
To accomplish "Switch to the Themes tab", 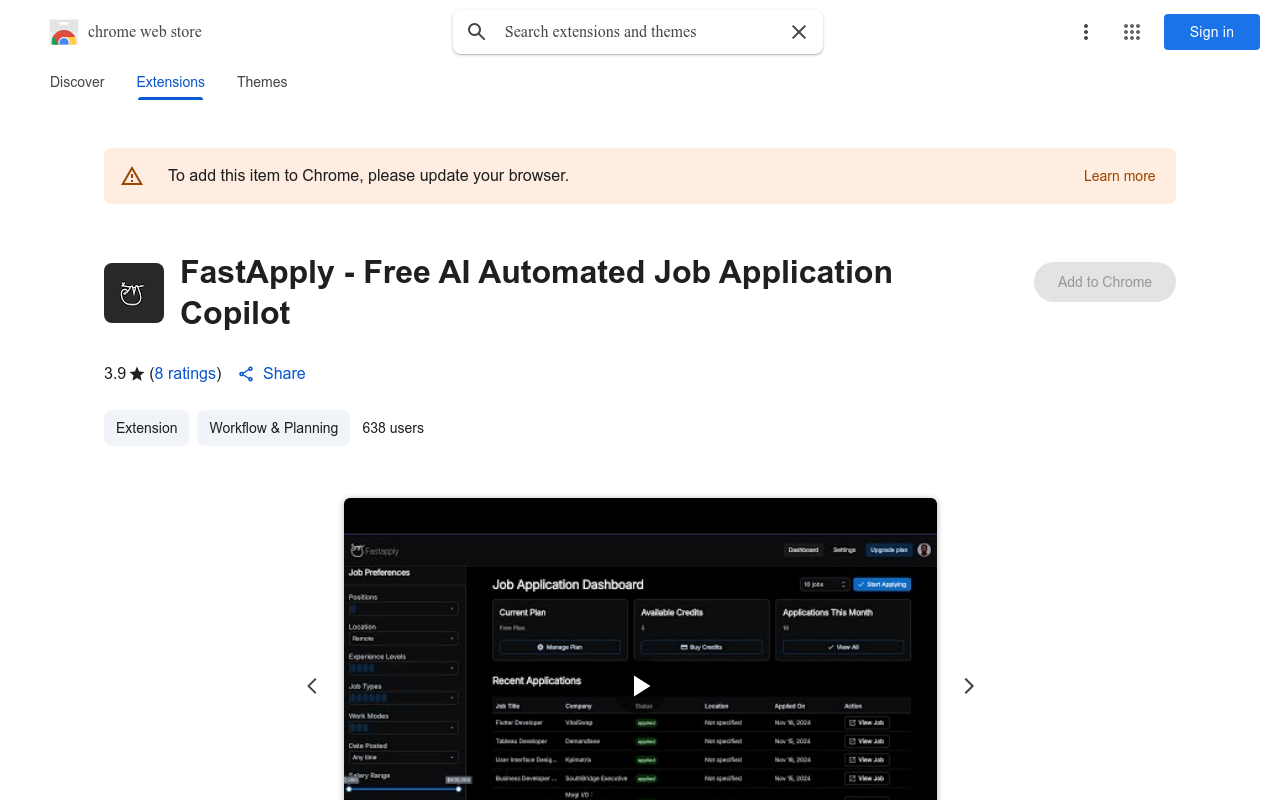I will tap(262, 82).
